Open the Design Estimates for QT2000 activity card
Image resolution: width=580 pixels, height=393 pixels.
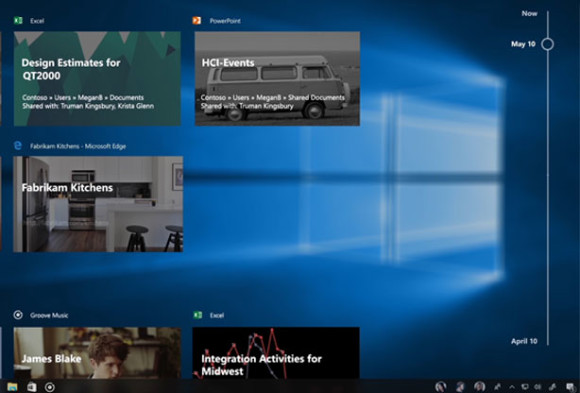(97, 78)
